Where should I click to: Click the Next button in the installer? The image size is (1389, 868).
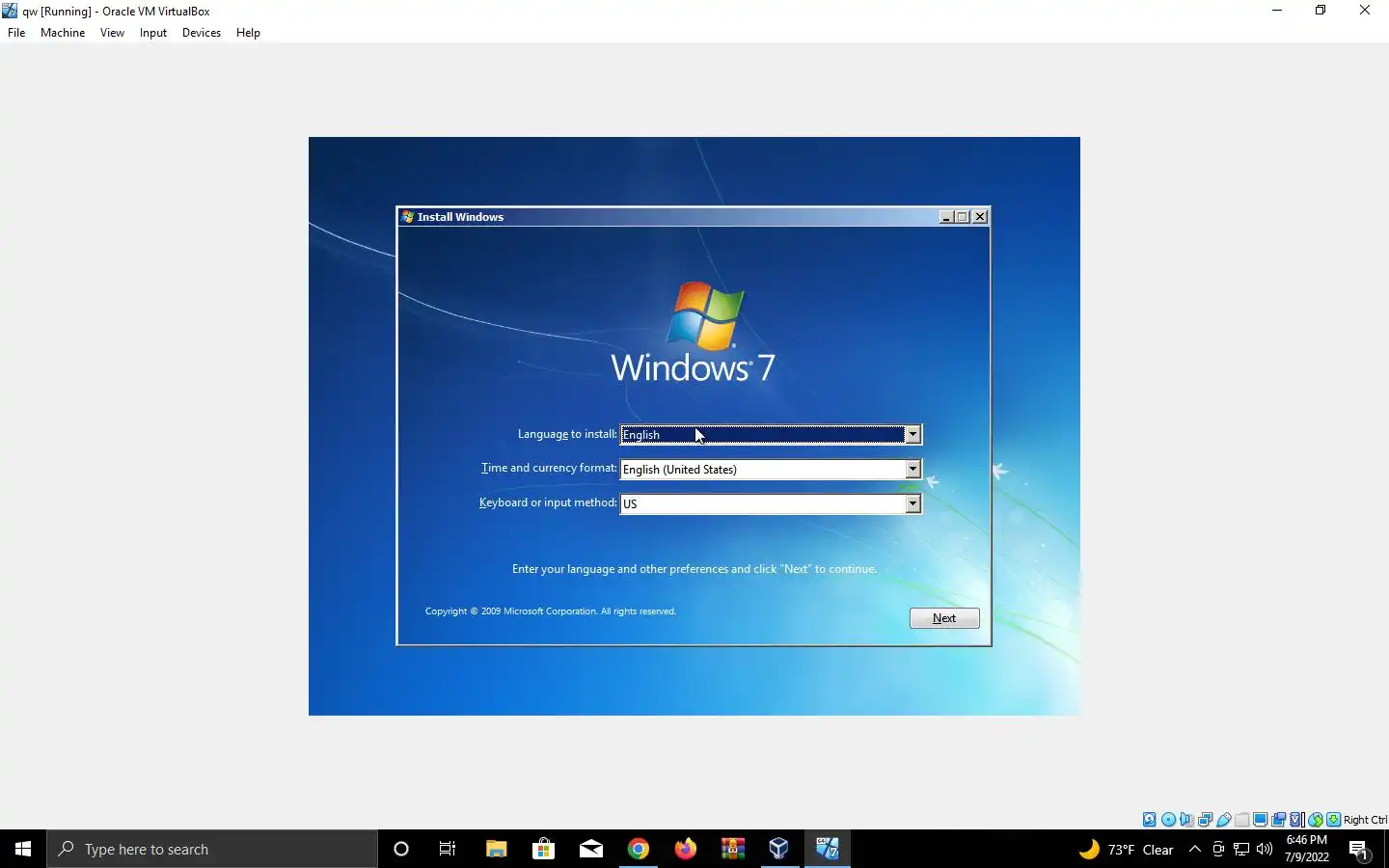(x=944, y=618)
